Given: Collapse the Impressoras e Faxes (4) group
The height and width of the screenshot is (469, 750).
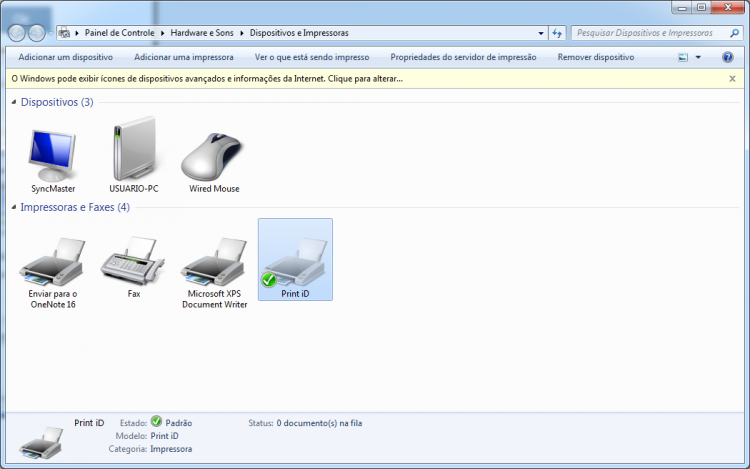Looking at the screenshot, I should [13, 207].
